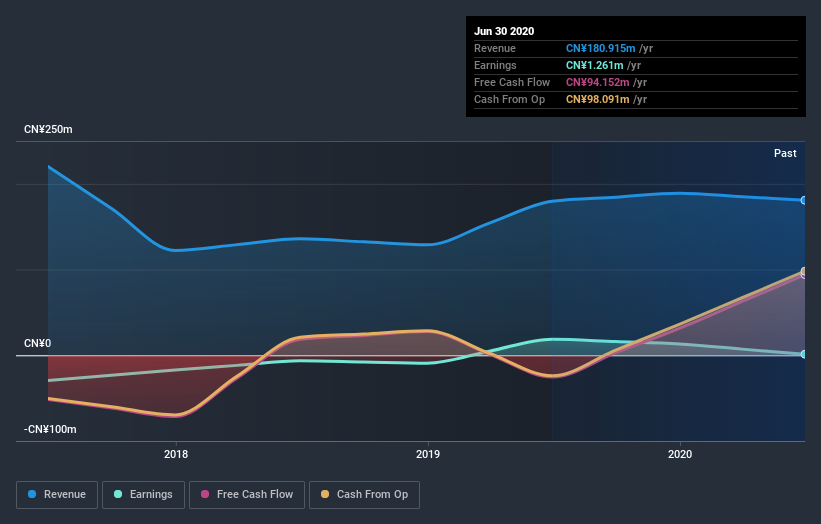Click the Past label in the chart
Image resolution: width=821 pixels, height=524 pixels.
point(785,153)
